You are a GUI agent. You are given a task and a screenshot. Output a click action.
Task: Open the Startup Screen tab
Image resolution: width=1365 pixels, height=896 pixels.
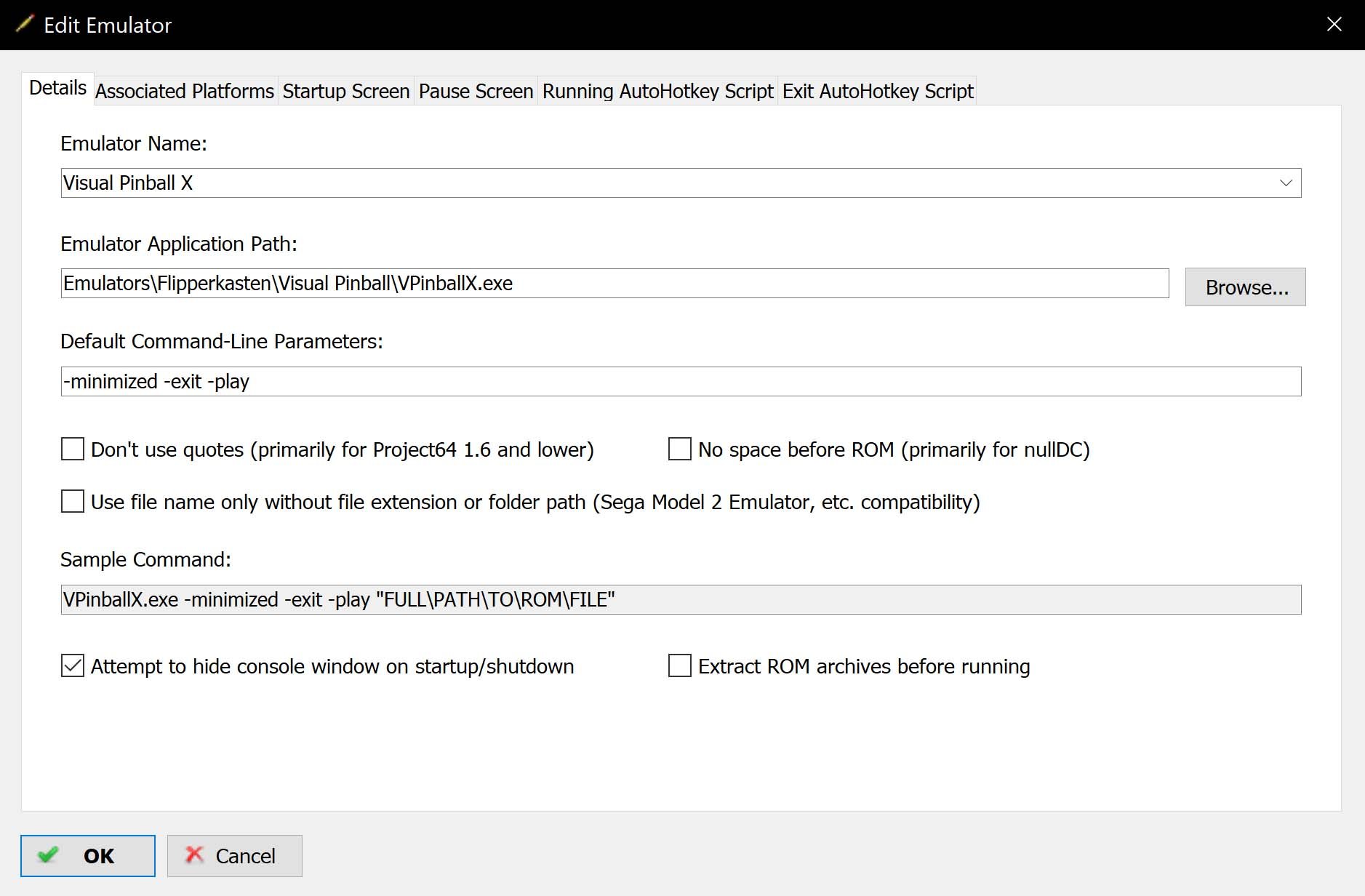[346, 91]
